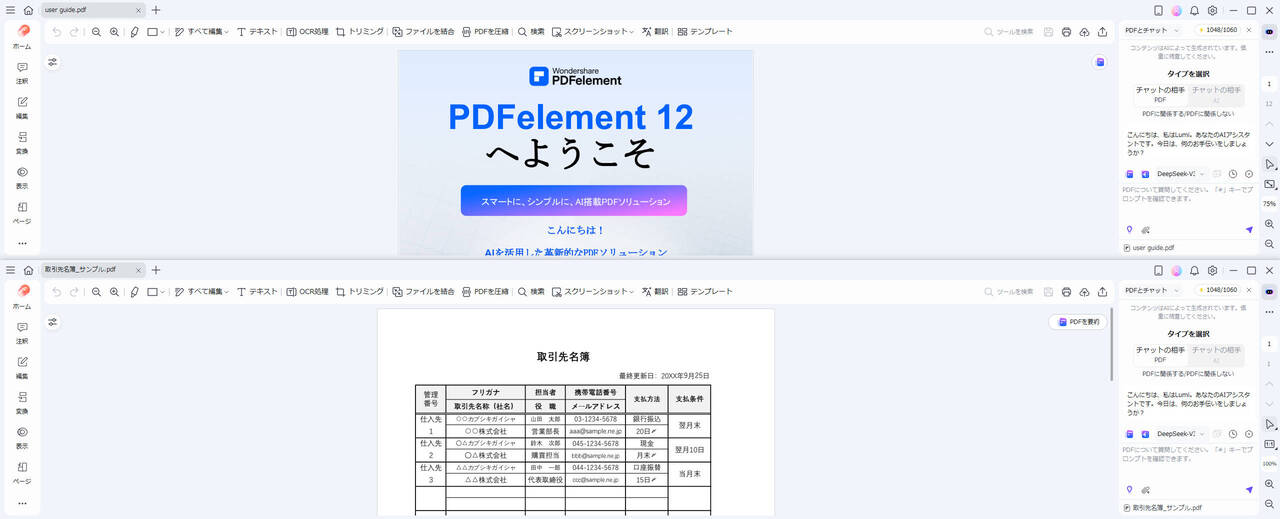1280x519 pixels.
Task: Open properties sliders icon in the 取引先名簿 window
Action: coord(53,322)
